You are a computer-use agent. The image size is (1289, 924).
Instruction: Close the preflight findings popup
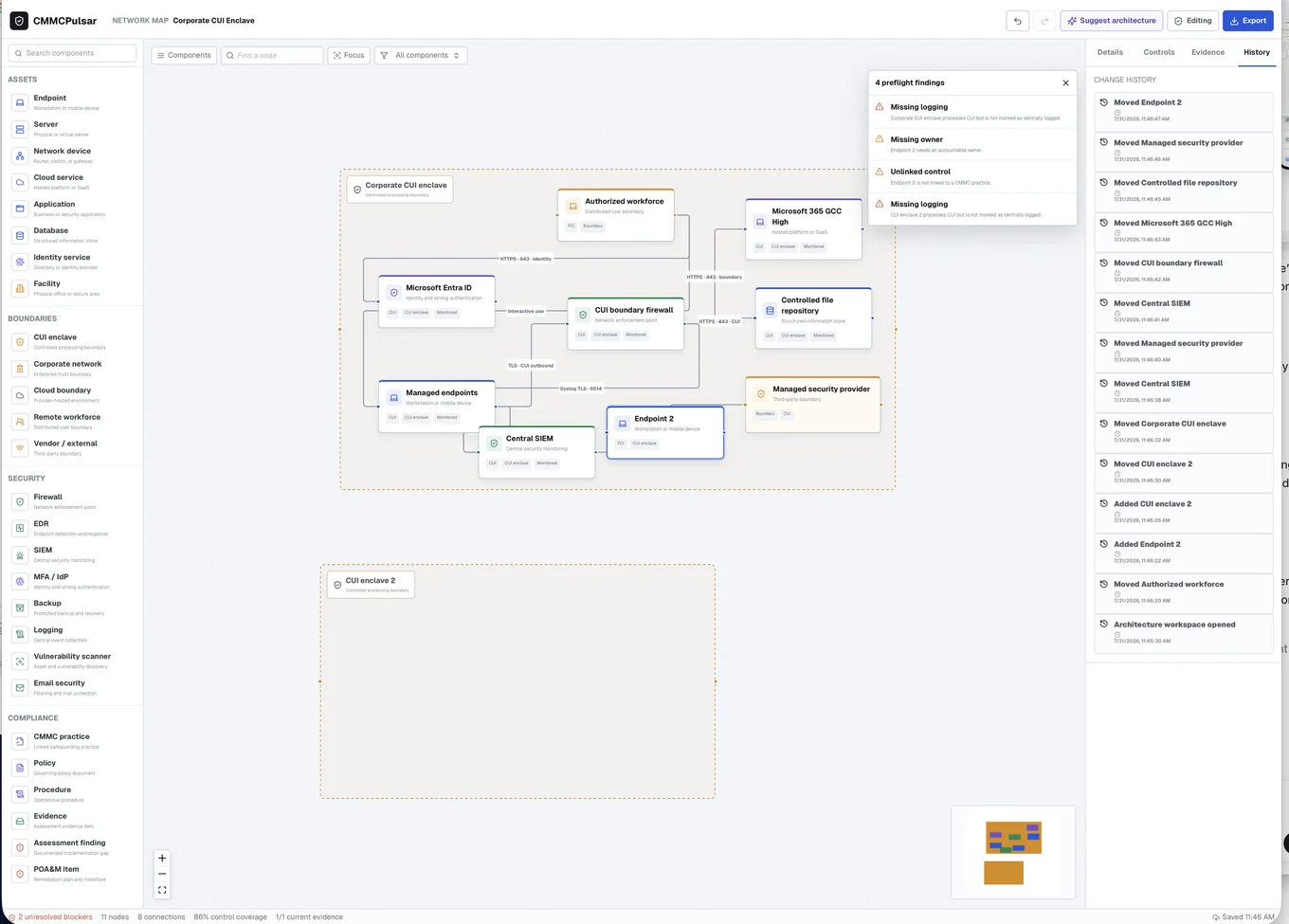(1065, 83)
